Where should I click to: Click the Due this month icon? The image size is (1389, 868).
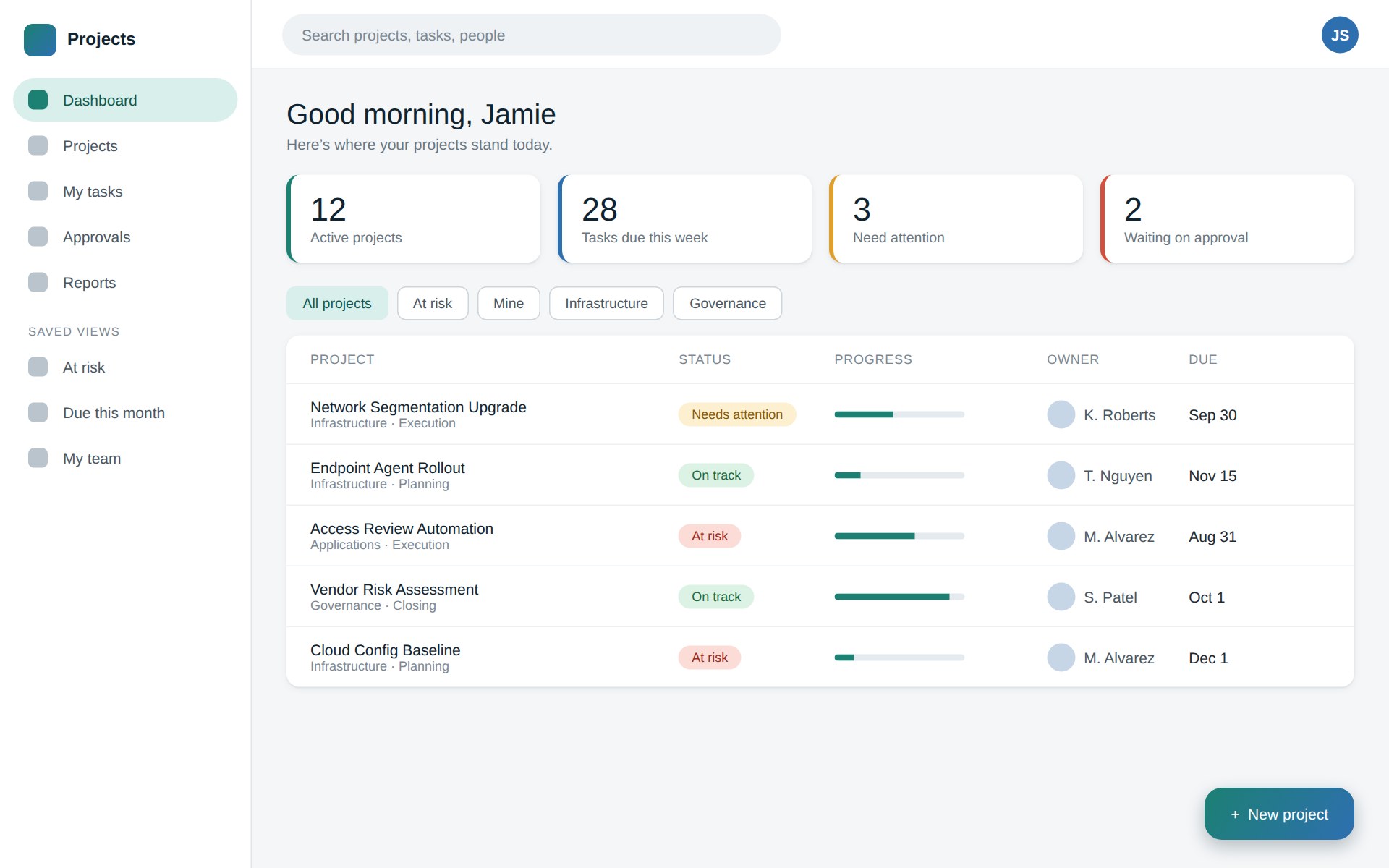point(38,412)
